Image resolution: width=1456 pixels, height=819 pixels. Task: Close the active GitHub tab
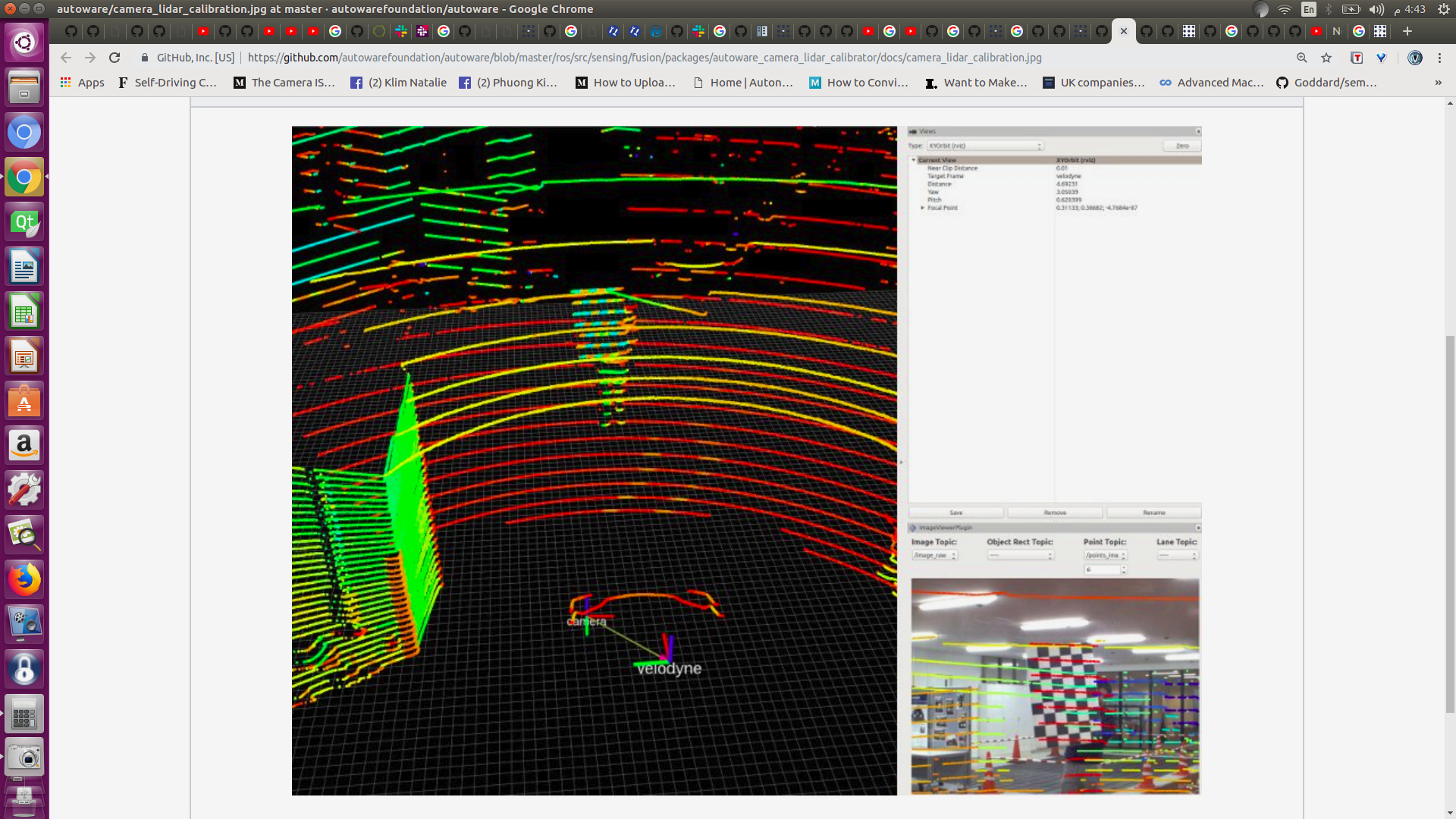[1124, 31]
